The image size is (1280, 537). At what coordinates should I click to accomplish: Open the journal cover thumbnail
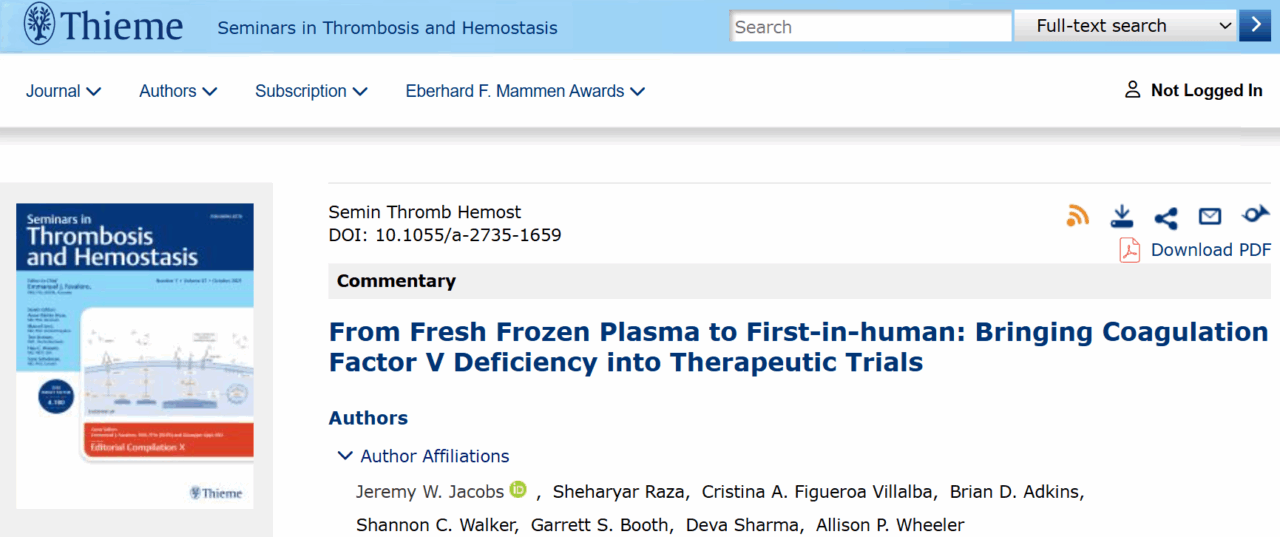click(x=135, y=356)
